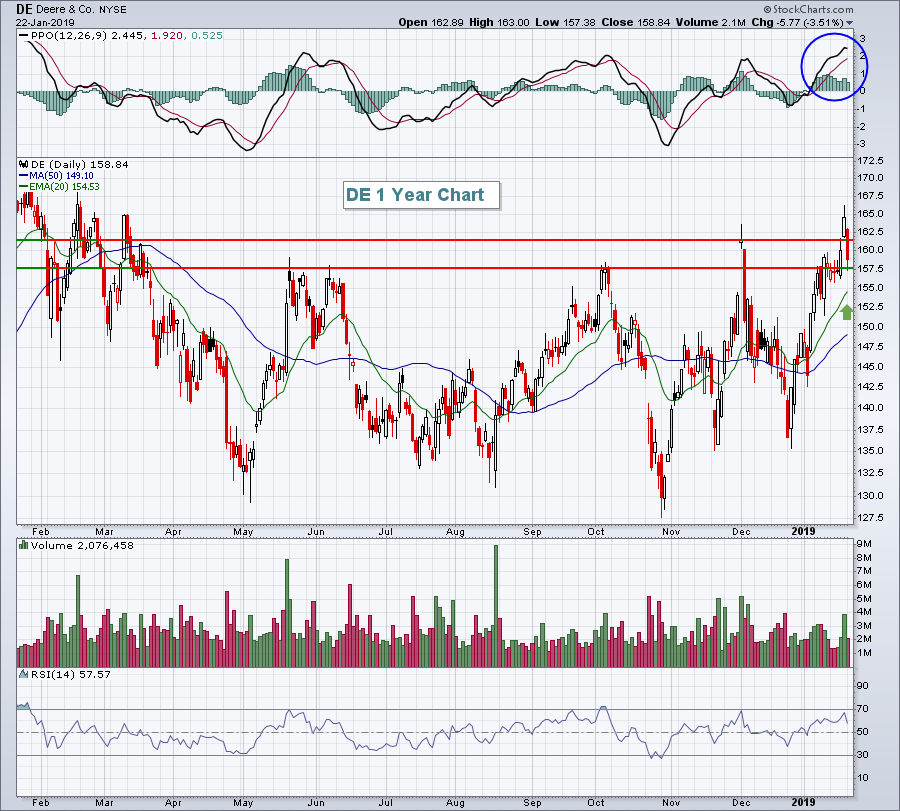Click the May label under the price panel
Viewport: 900px width, 811px height.
pos(243,532)
